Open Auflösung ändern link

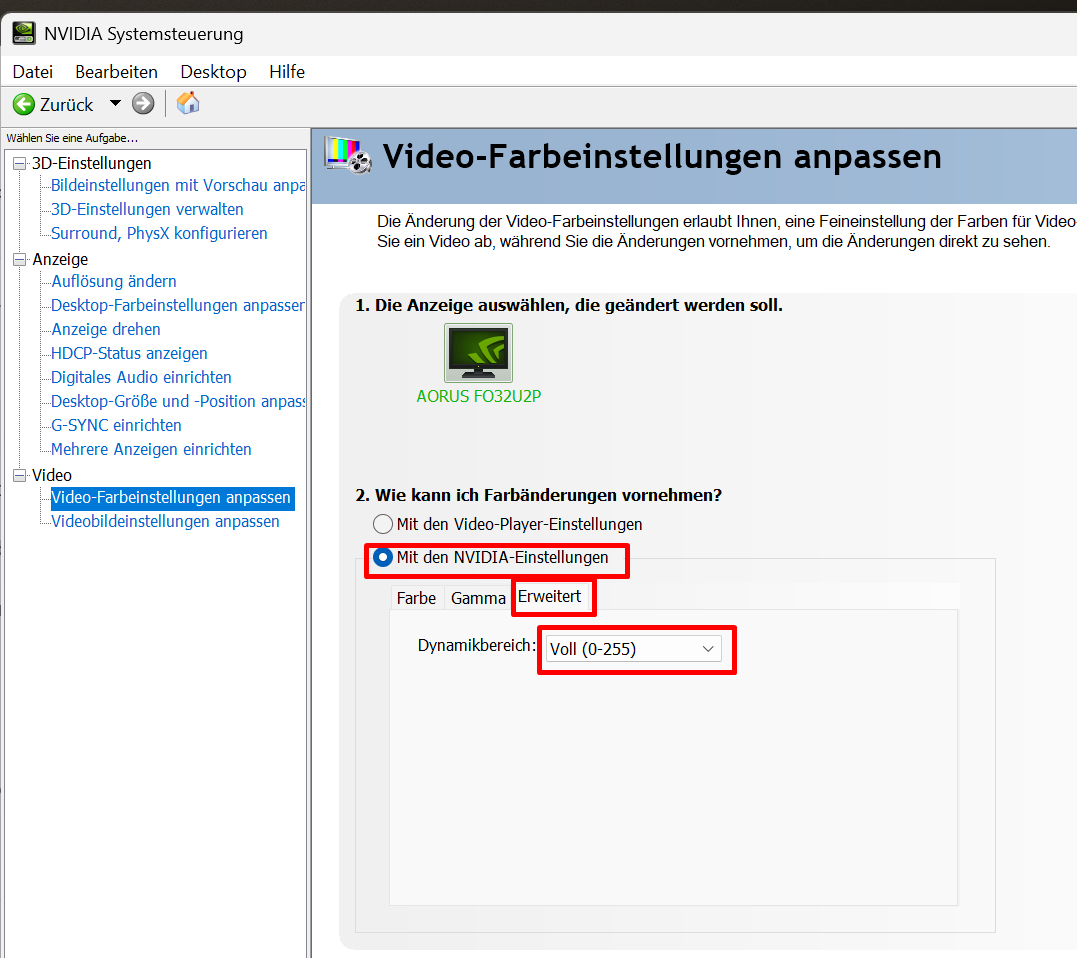point(114,282)
